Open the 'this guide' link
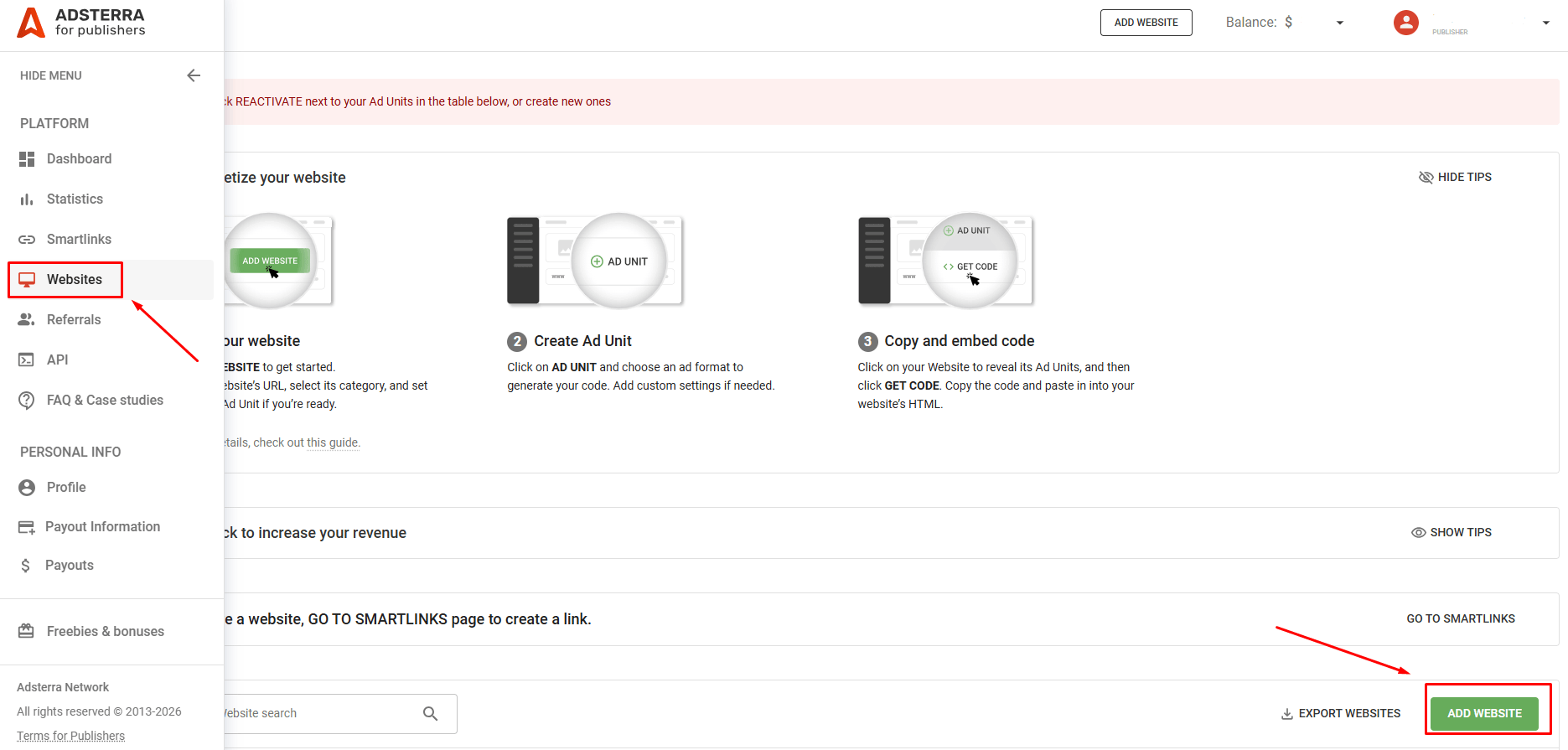Image resolution: width=1568 pixels, height=750 pixels. pos(333,442)
